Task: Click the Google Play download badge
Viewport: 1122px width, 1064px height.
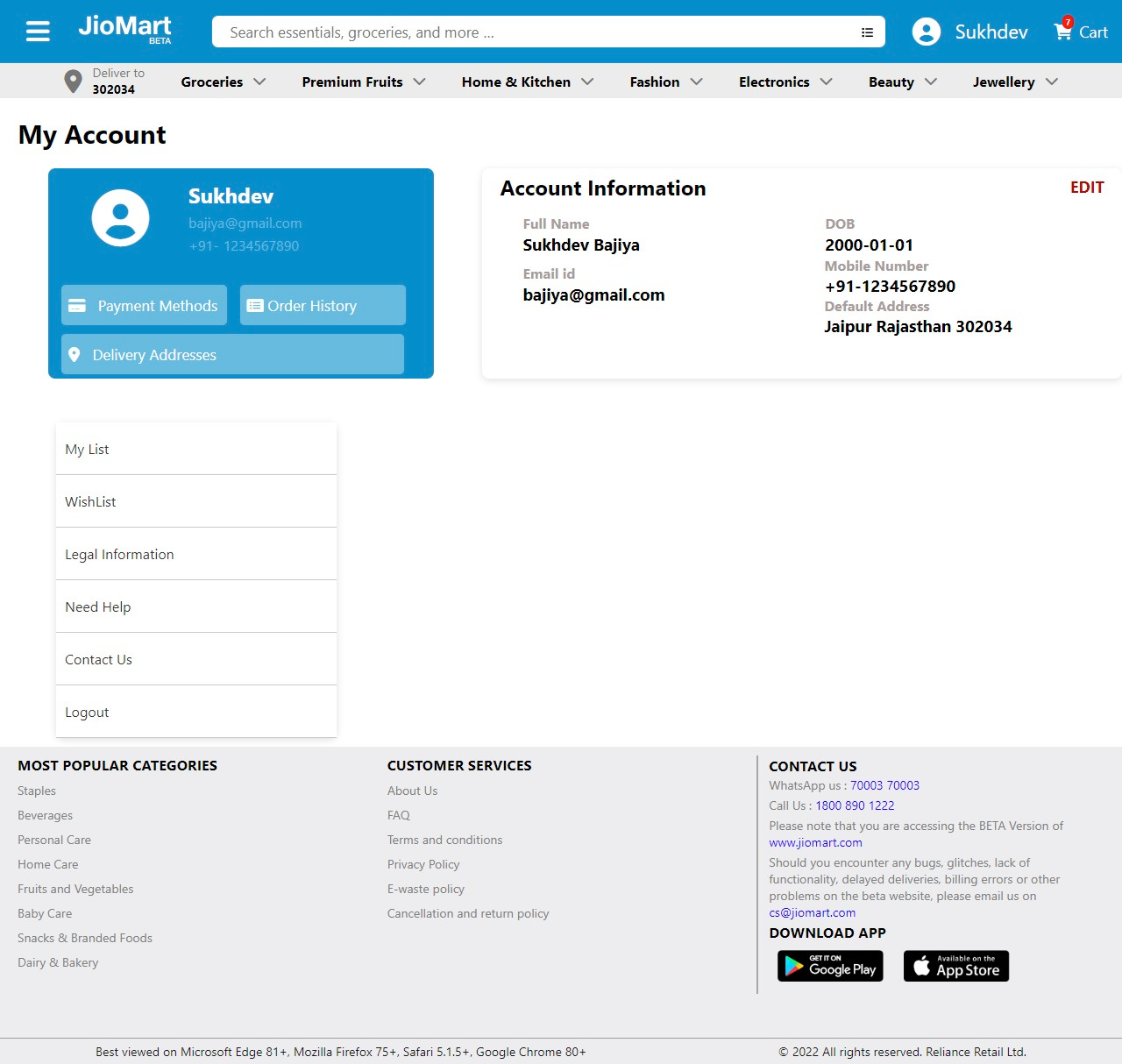Action: pyautogui.click(x=830, y=966)
